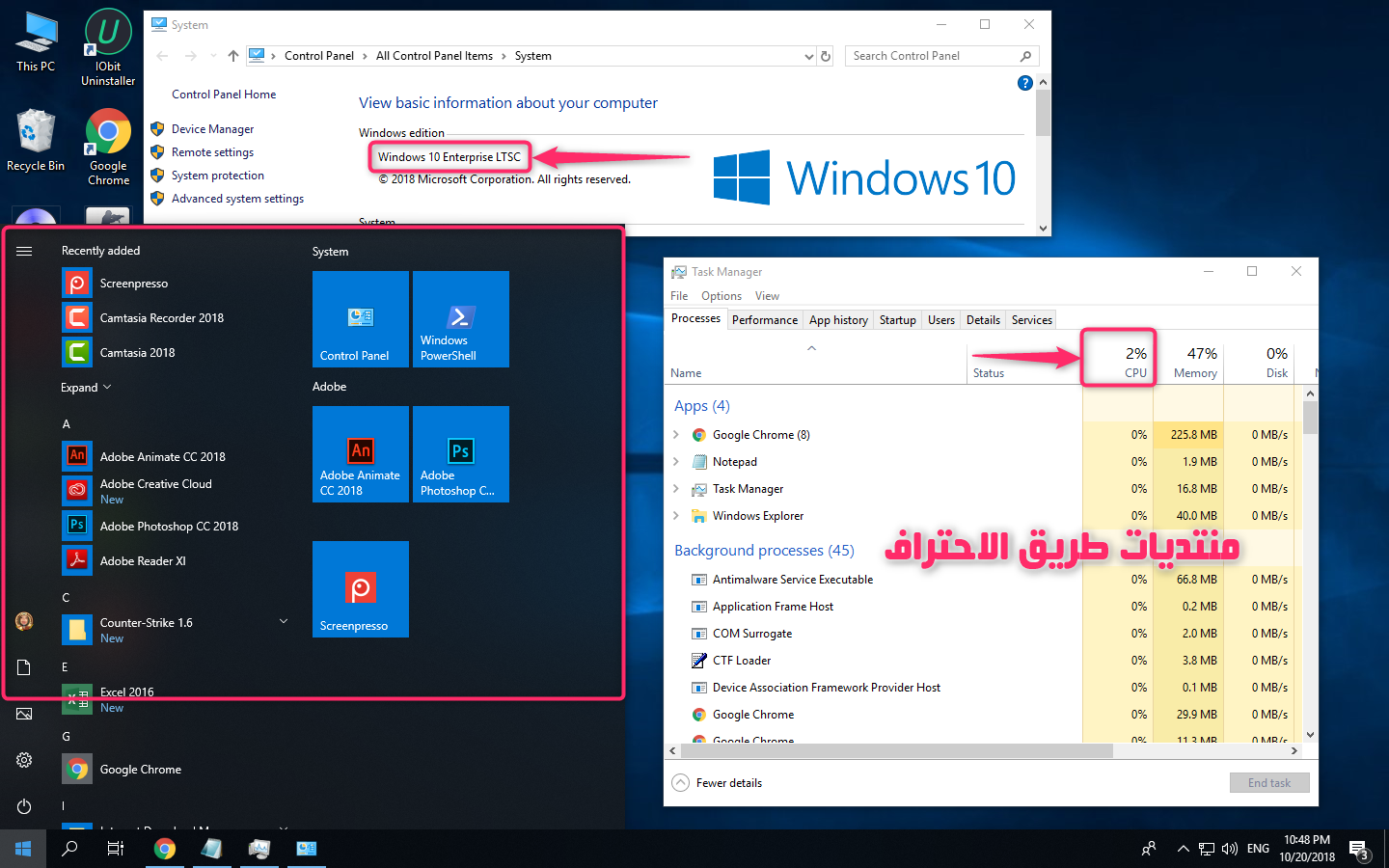Expand the Recently added list
Viewport: 1389px width, 868px height.
point(86,388)
